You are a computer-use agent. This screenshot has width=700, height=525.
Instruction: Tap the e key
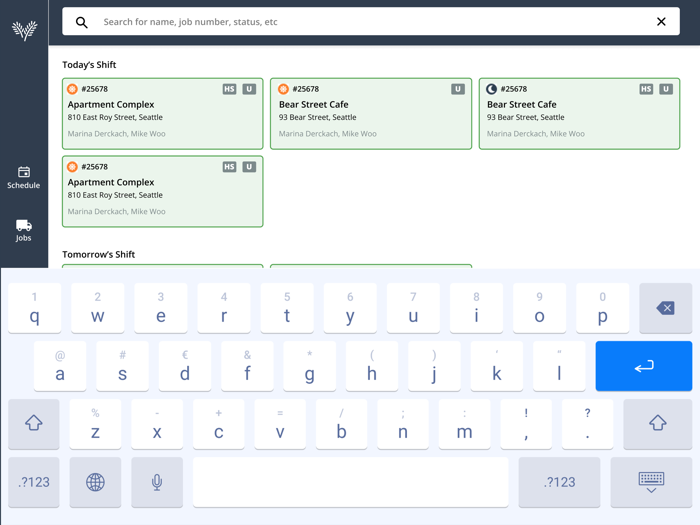coord(161,308)
